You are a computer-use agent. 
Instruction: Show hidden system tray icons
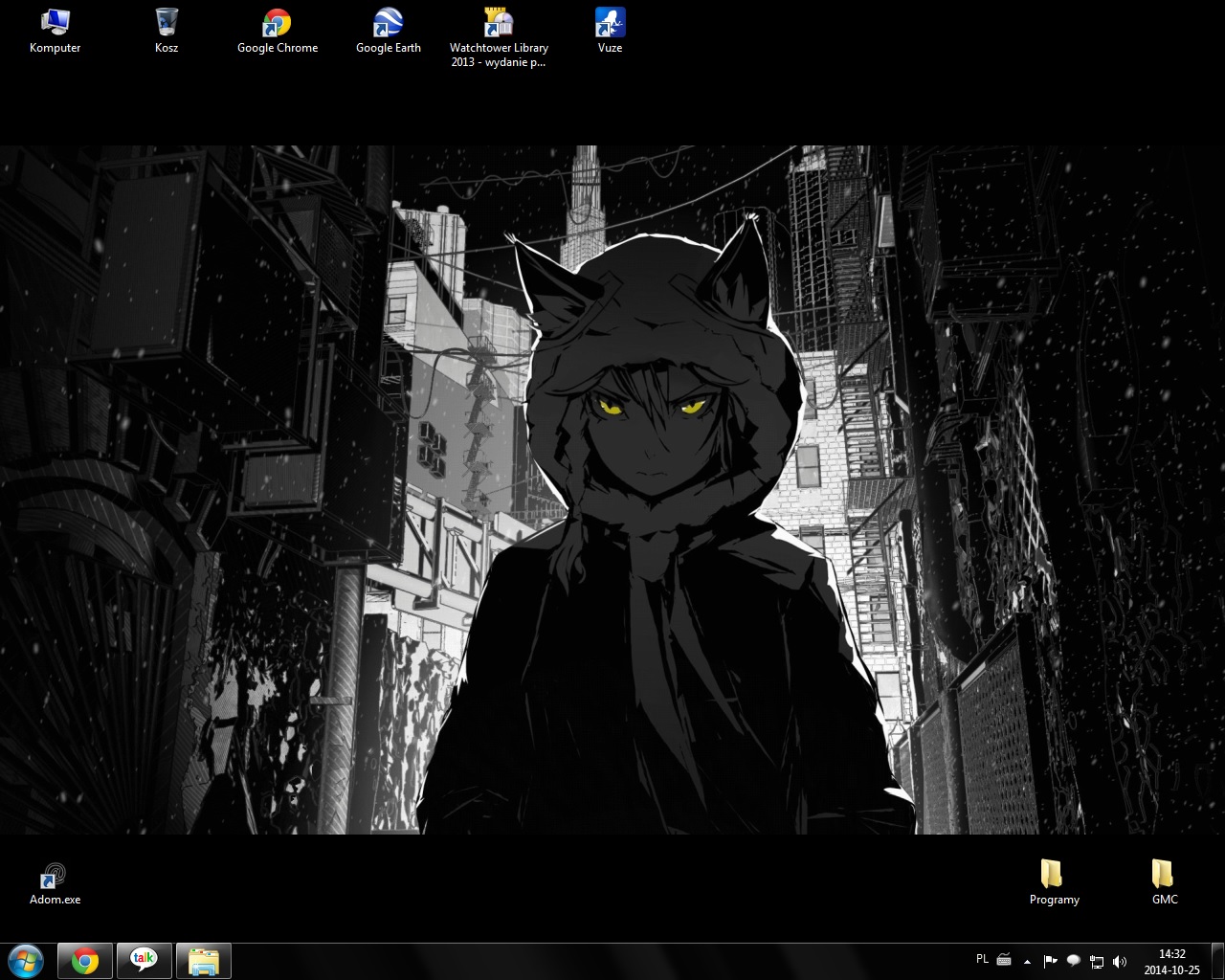coord(1028,961)
